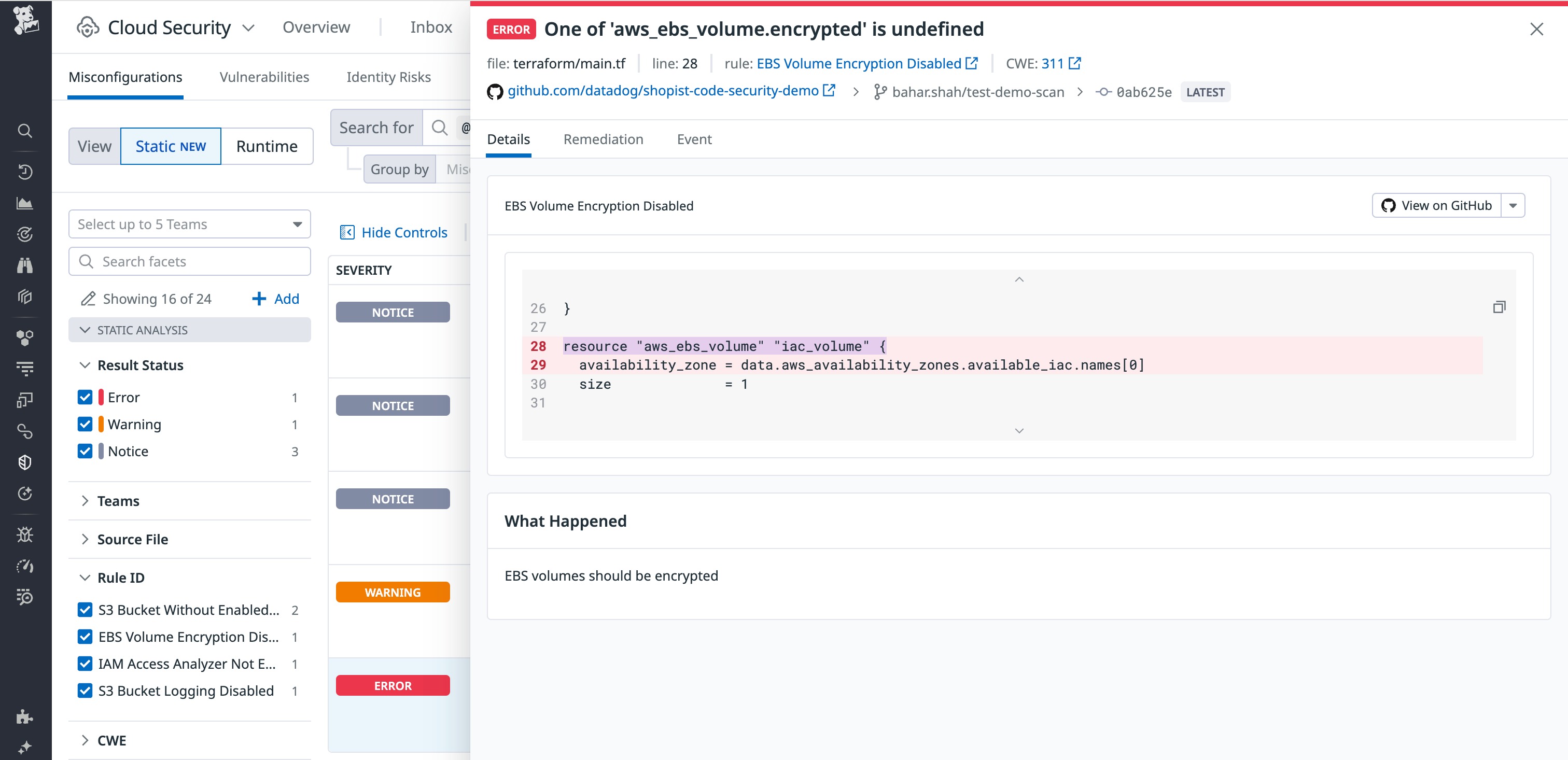
Task: Click the Datadog logo in the top corner
Action: point(25,20)
